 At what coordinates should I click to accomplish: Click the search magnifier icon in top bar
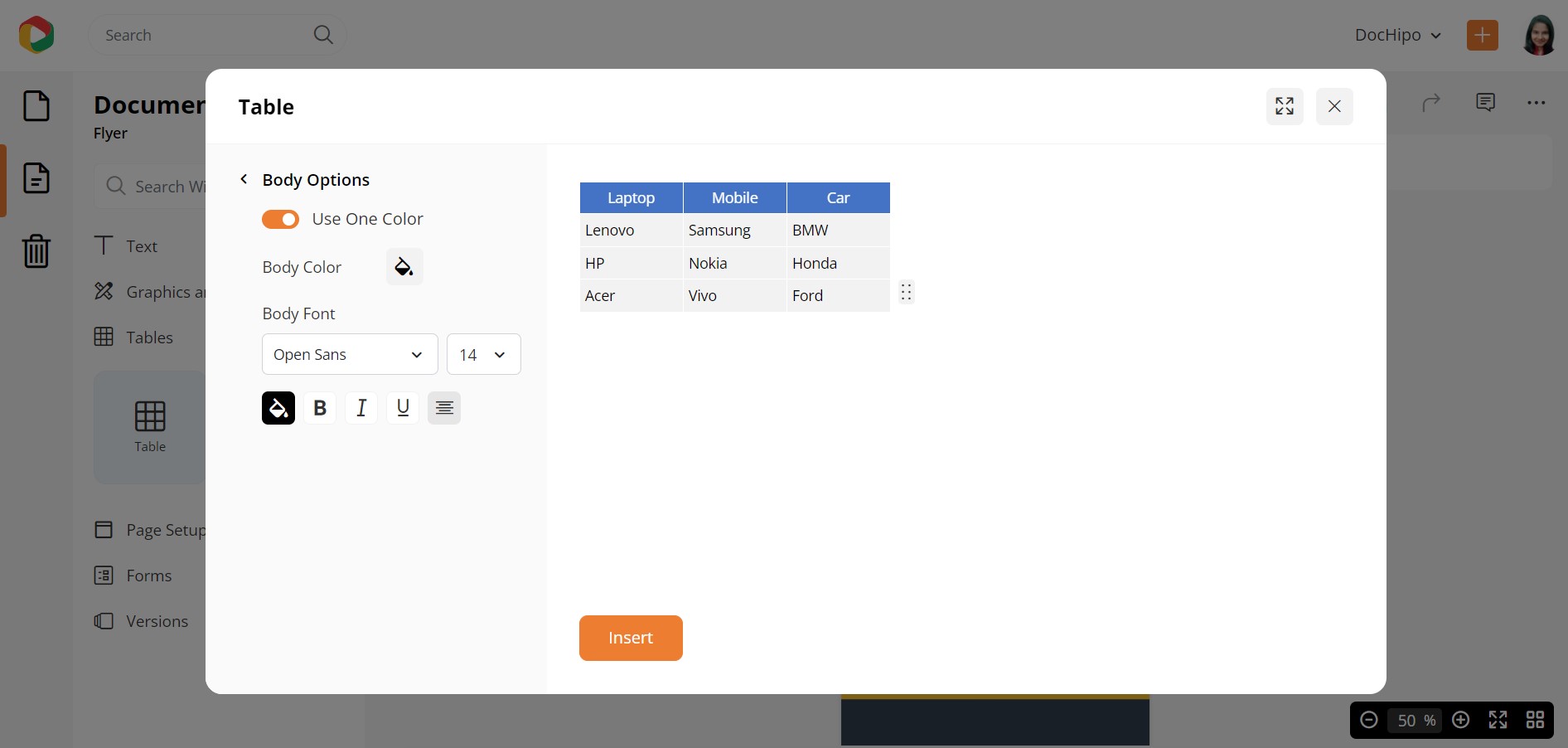pyautogui.click(x=323, y=35)
